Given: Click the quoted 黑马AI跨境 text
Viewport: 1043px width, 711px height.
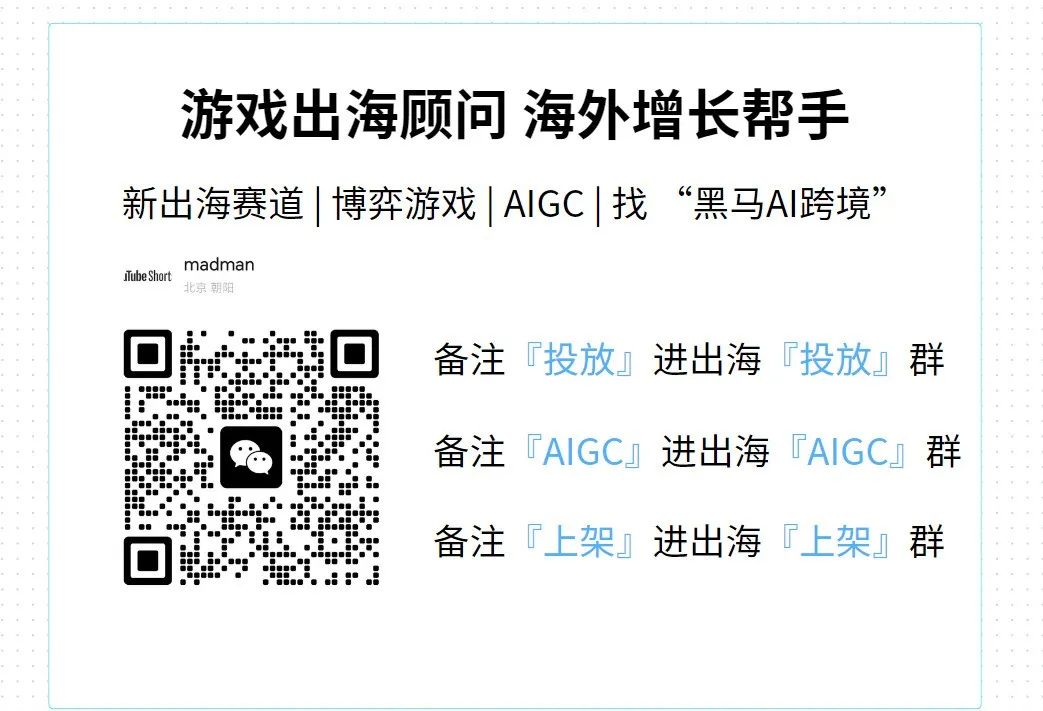Looking at the screenshot, I should coord(781,204).
